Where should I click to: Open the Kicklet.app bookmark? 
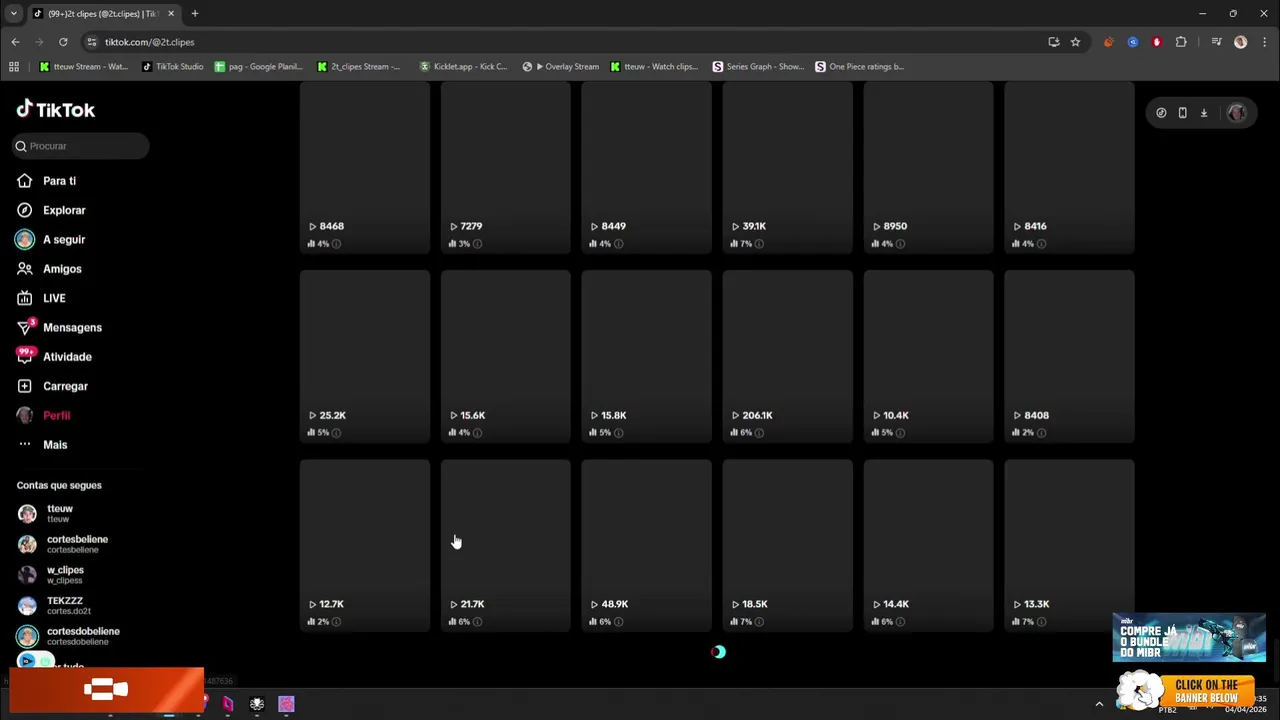click(463, 67)
